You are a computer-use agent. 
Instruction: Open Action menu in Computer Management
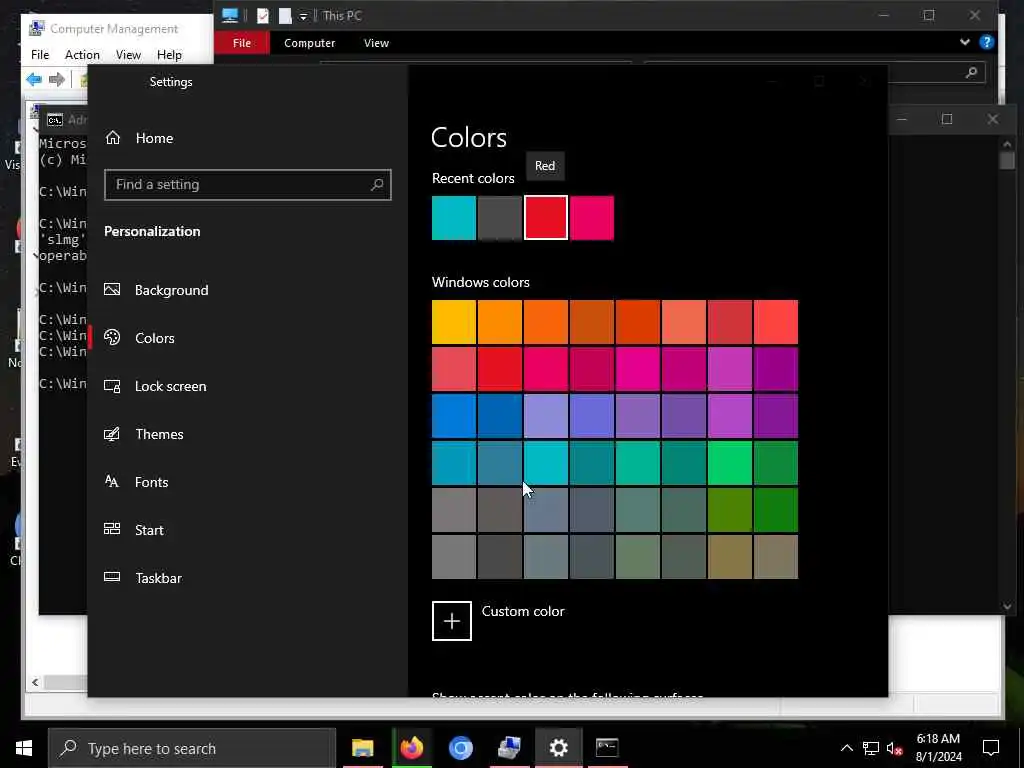[82, 55]
